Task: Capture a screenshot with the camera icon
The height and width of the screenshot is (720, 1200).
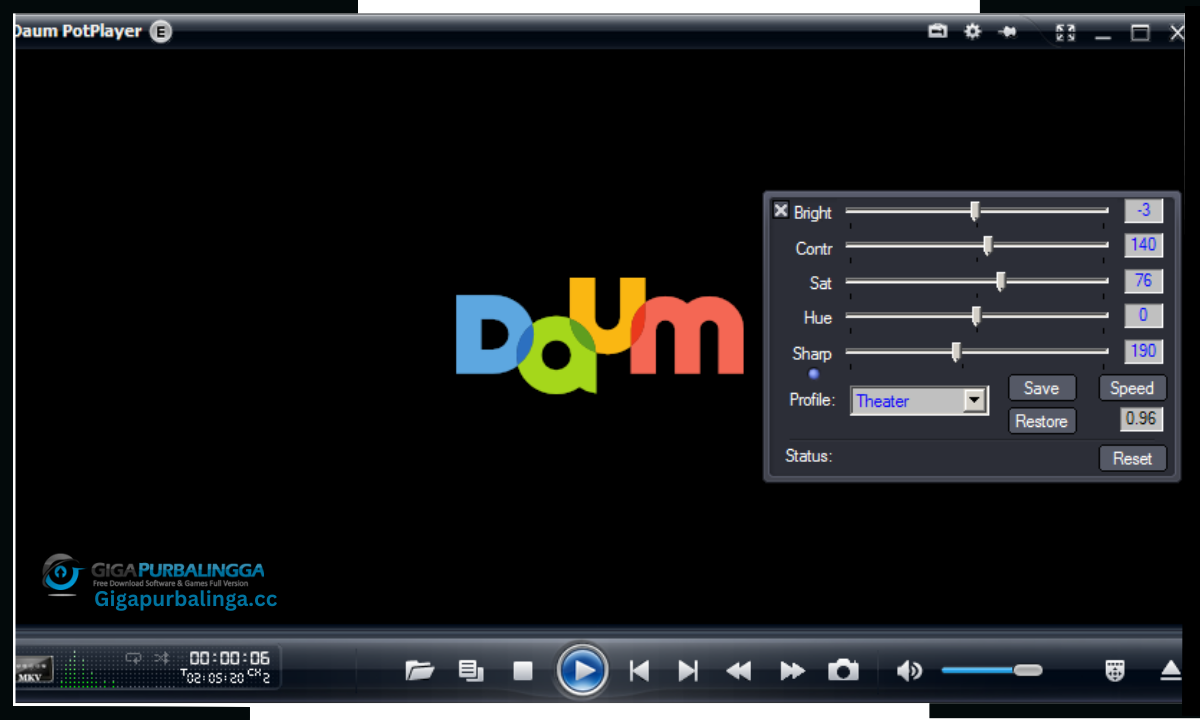Action: click(843, 670)
